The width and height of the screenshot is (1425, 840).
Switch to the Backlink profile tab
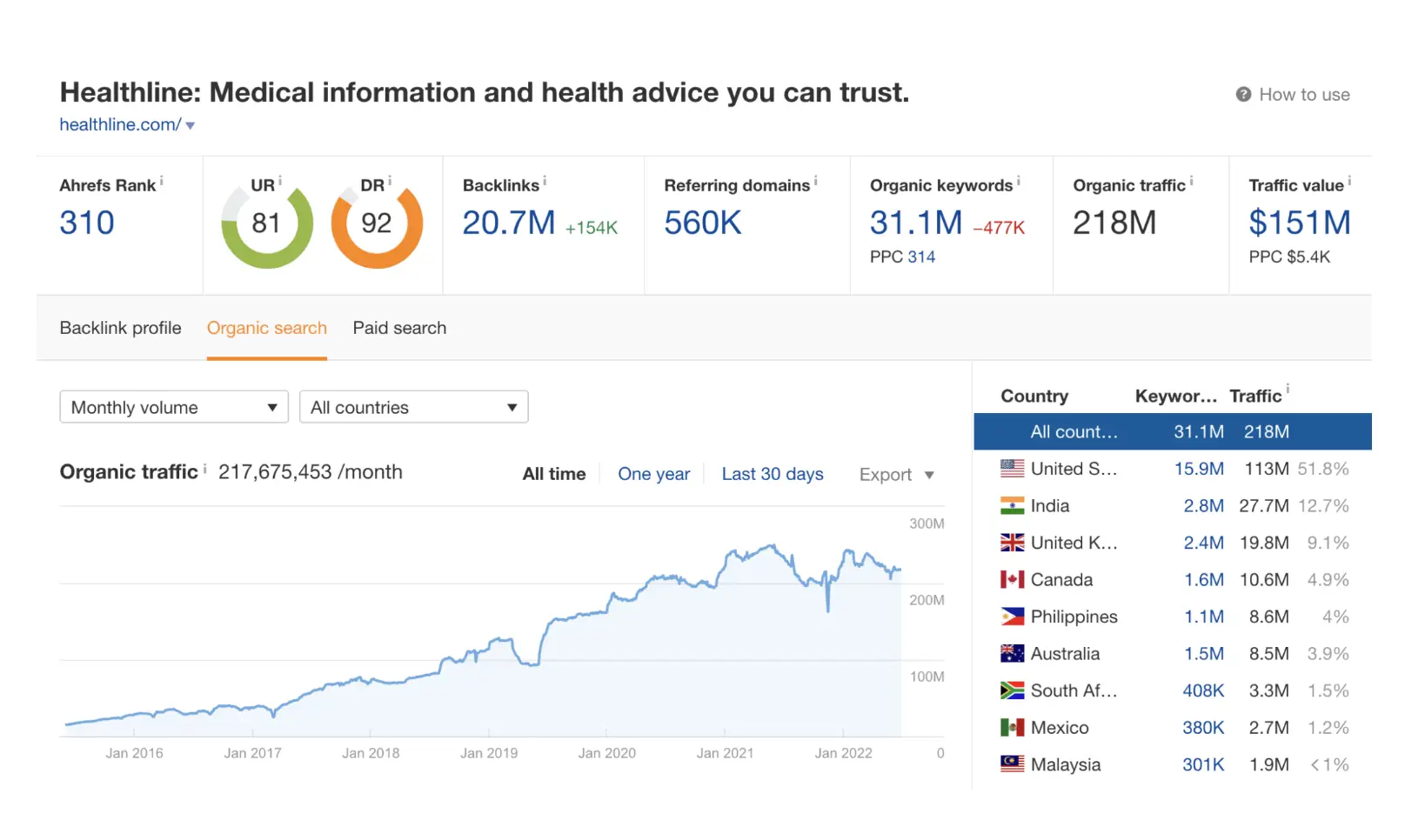121,328
